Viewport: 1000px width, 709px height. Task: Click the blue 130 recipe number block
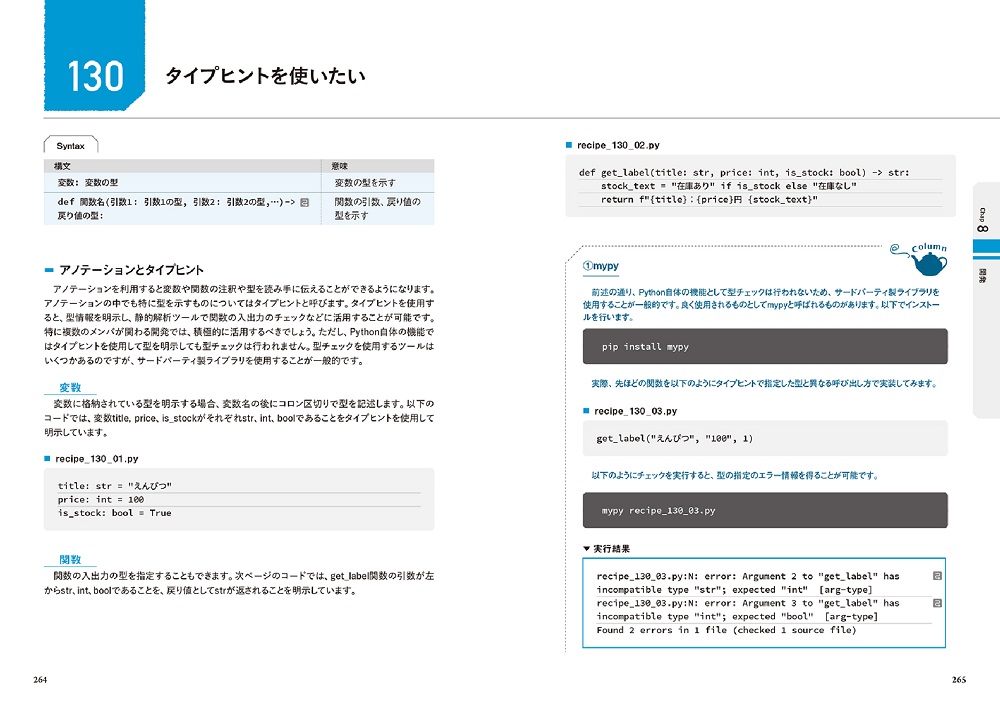94,55
